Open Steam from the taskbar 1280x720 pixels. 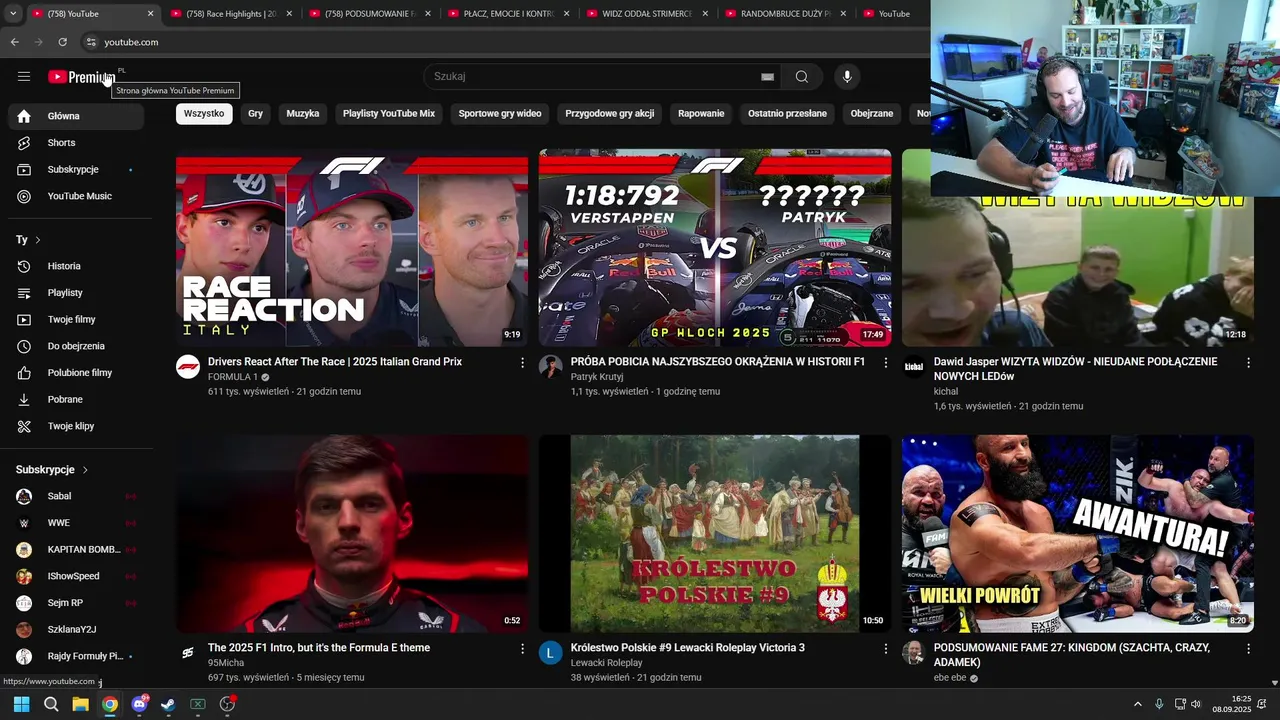pos(168,704)
